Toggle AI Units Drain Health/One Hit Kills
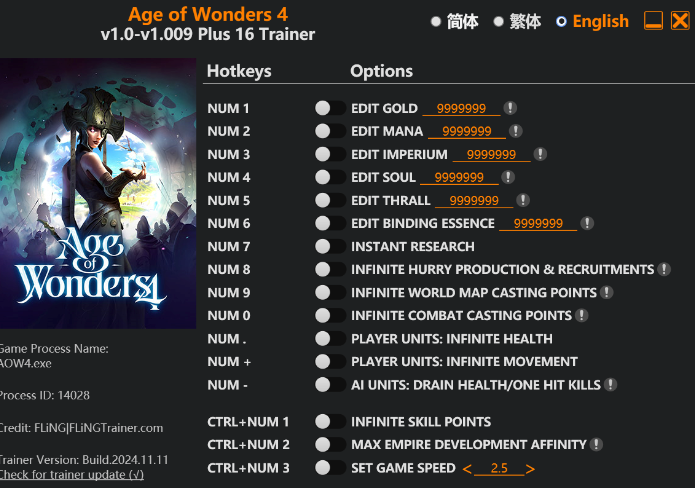 tap(330, 384)
